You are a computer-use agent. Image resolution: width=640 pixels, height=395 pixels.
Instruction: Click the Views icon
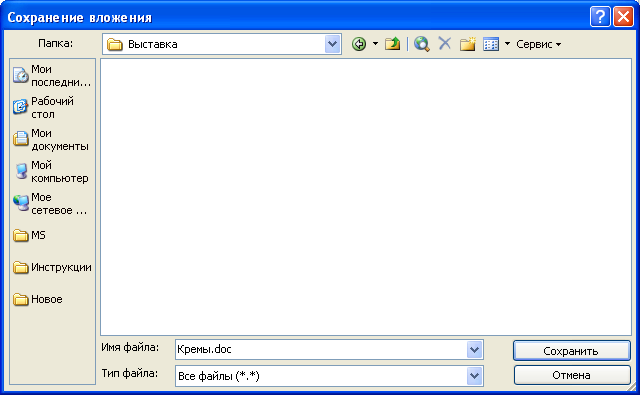[491, 44]
